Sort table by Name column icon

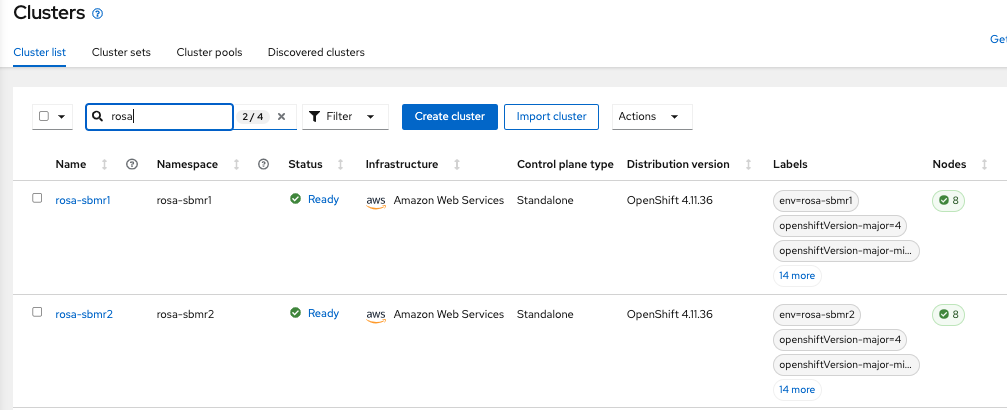click(x=105, y=164)
